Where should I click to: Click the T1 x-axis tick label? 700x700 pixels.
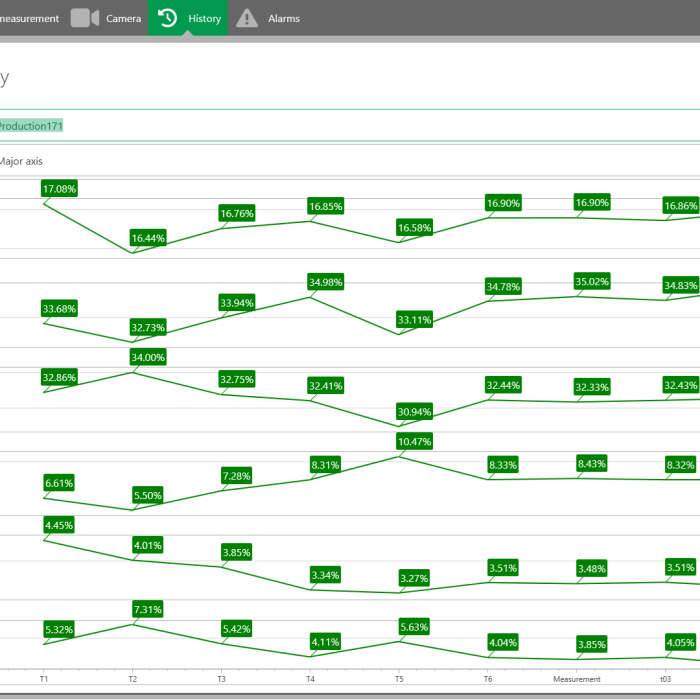[44, 679]
